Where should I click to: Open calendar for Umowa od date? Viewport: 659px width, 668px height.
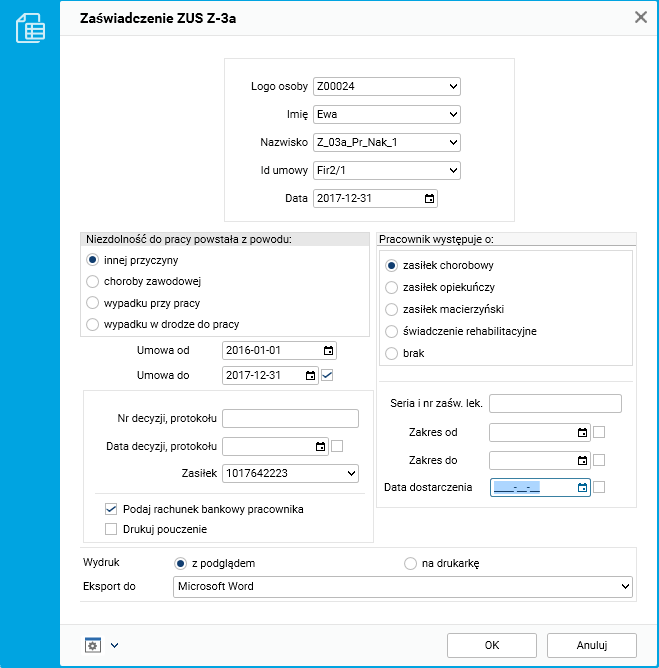click(328, 351)
